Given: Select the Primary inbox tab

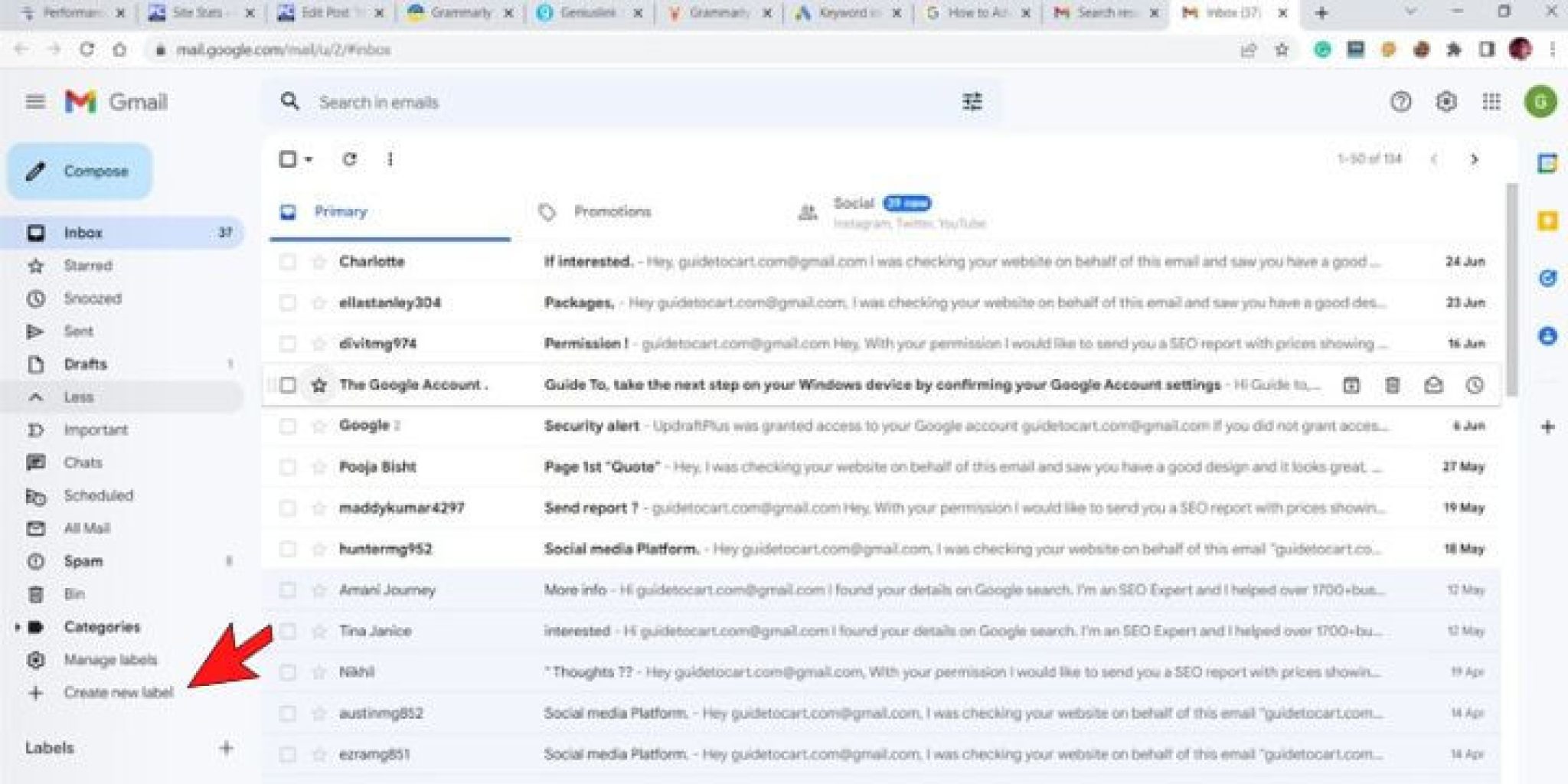Looking at the screenshot, I should 390,212.
